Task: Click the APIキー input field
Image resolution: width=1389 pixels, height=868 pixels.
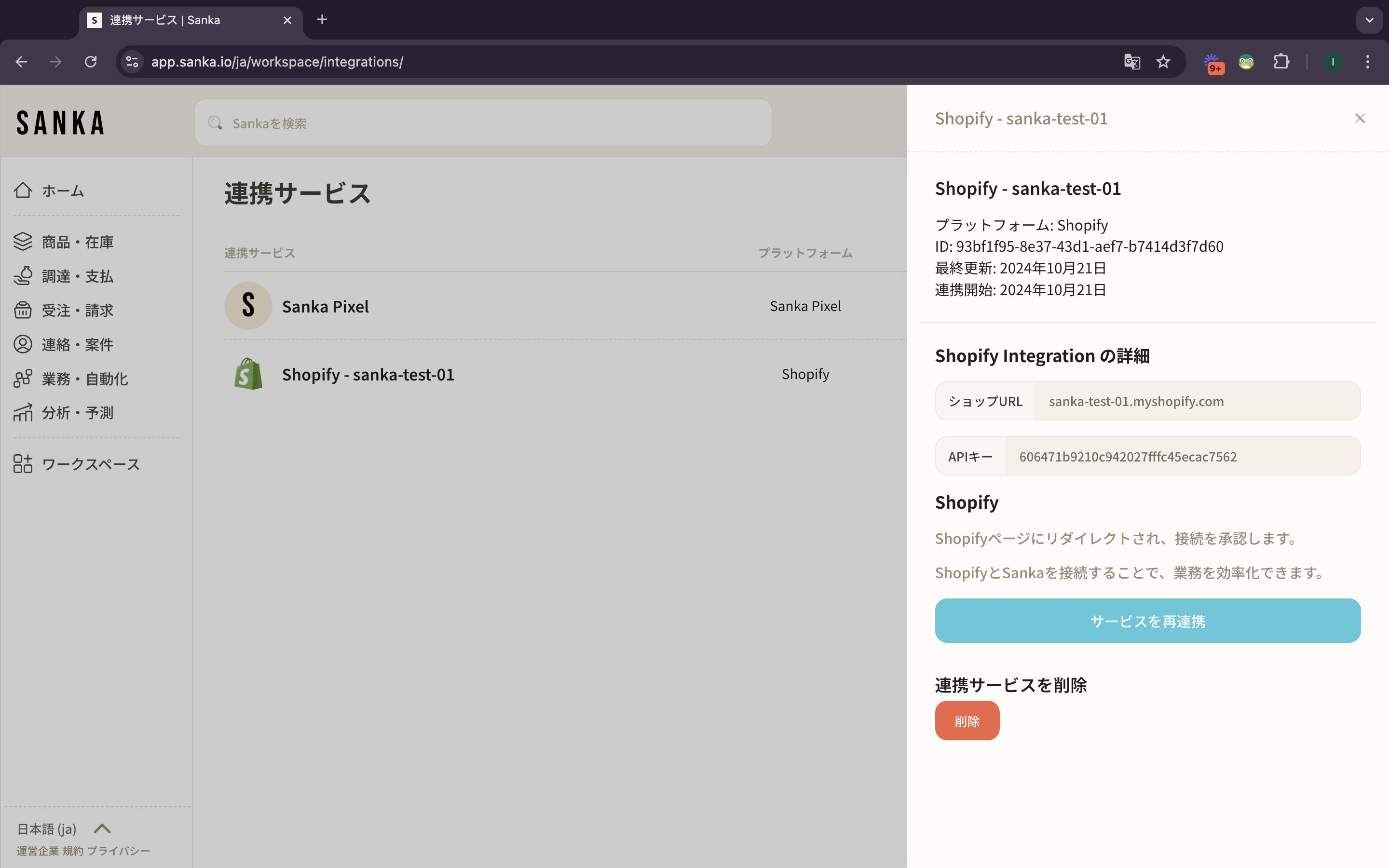Action: pos(1183,456)
